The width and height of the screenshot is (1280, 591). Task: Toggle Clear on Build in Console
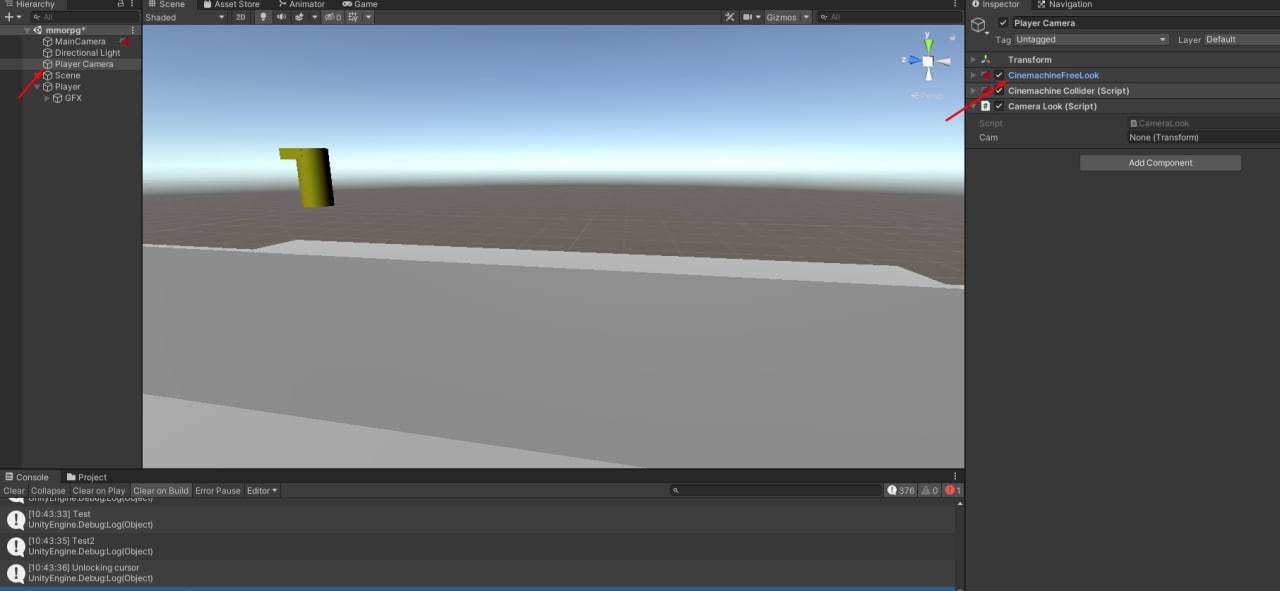[161, 491]
